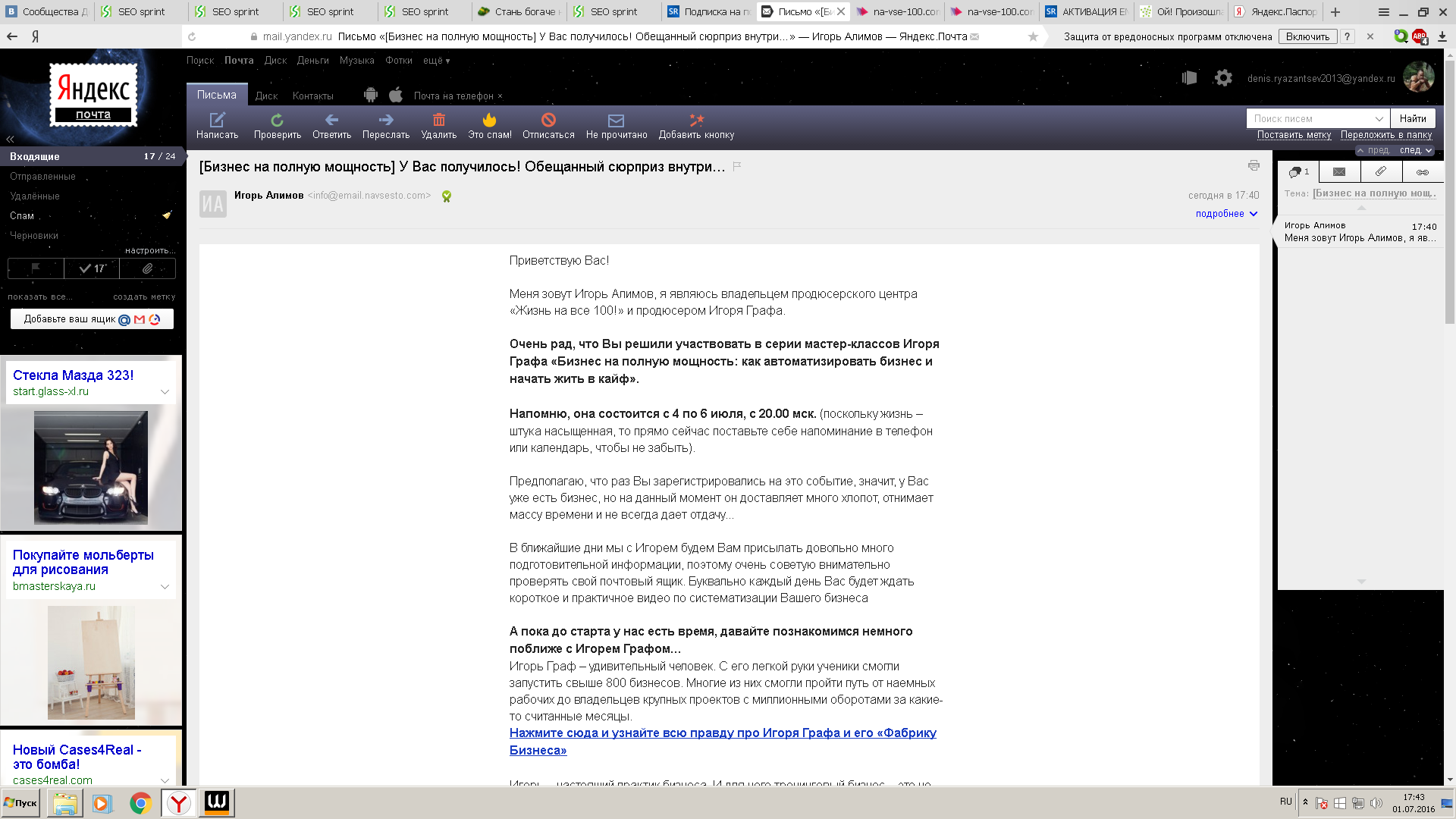Screen dimensions: 1456x819
Task: Forward the email with Переслать
Action: (x=385, y=125)
